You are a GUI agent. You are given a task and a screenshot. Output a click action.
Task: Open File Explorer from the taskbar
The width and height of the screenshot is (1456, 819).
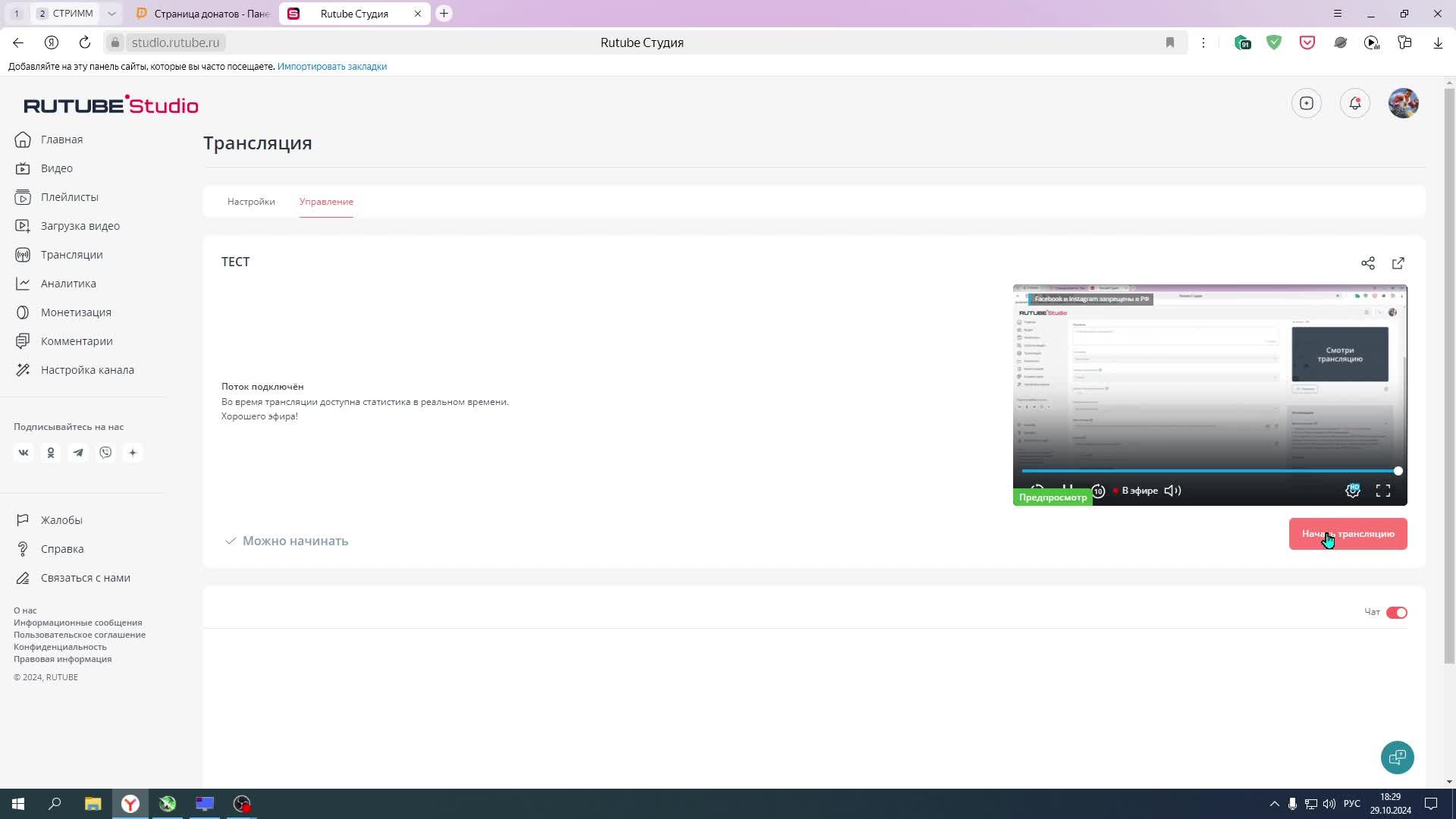[93, 804]
